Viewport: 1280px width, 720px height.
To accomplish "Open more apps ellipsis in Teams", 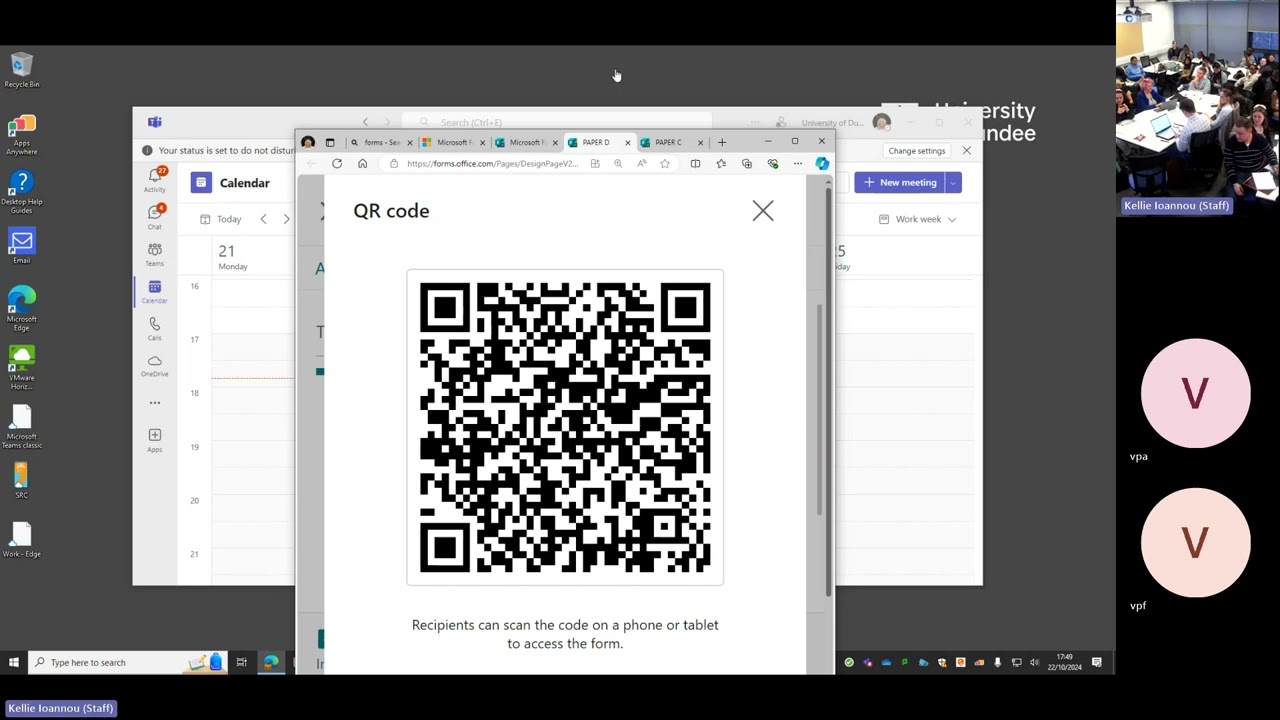I will tap(155, 403).
